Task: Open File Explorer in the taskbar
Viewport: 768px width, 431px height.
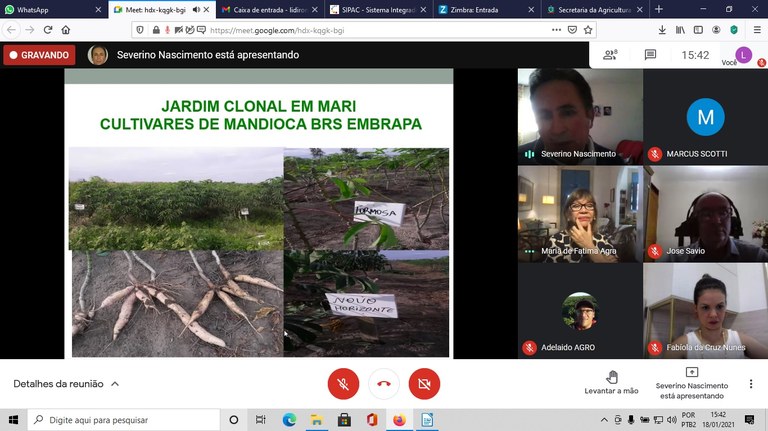Action: coord(316,420)
